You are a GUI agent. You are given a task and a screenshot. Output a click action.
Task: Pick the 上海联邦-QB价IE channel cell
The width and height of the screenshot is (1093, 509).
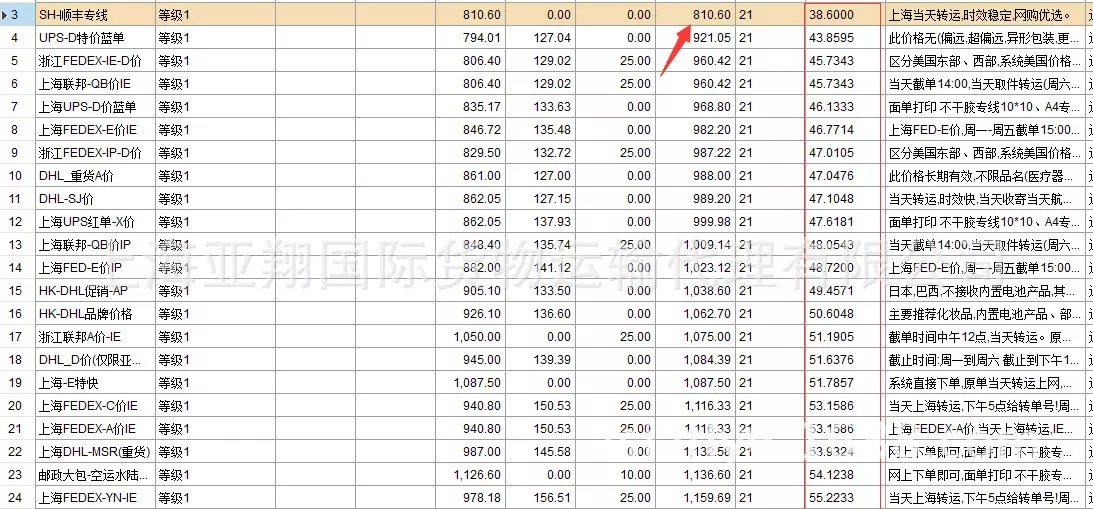(x=95, y=84)
